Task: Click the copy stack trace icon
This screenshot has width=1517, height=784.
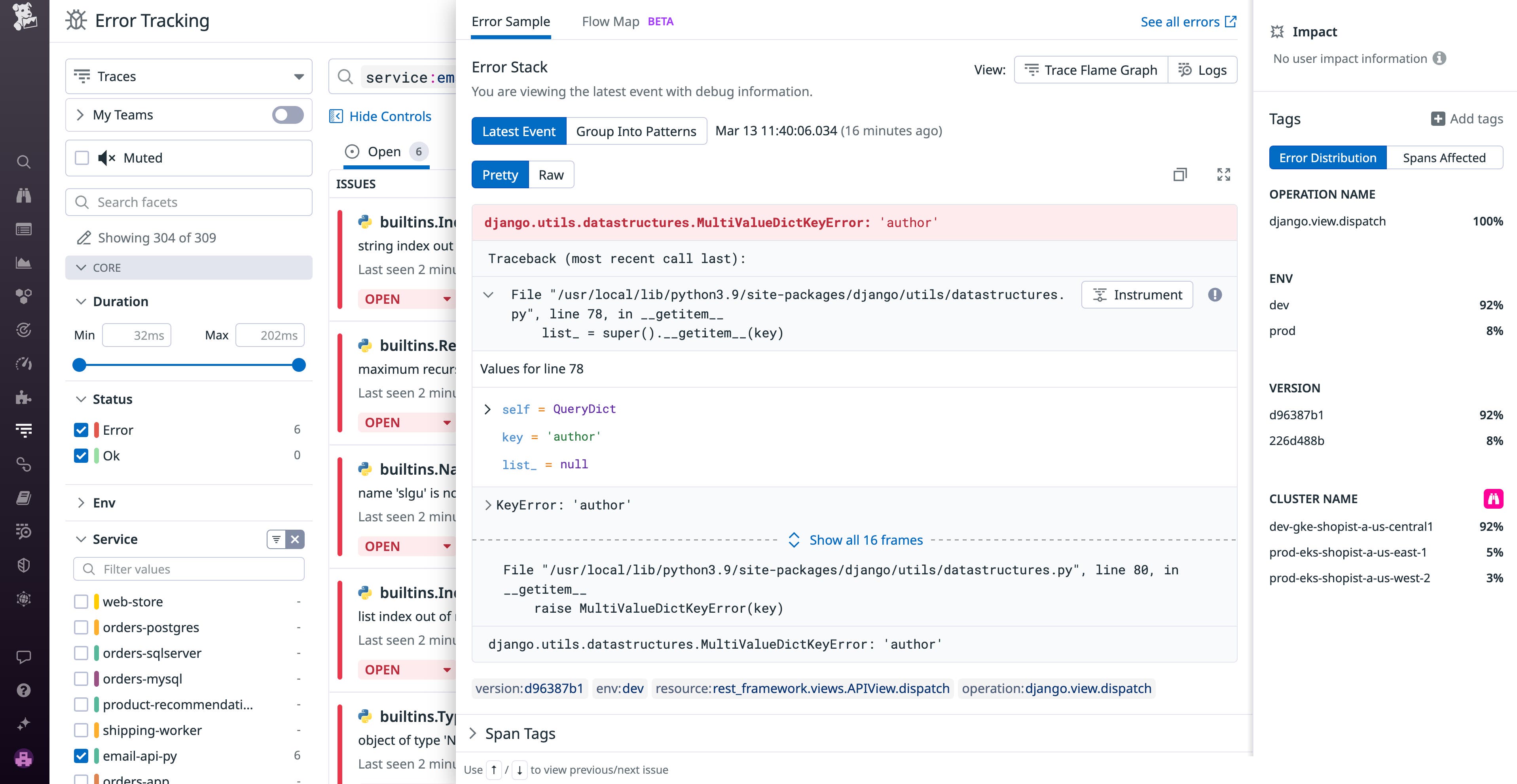Action: 1179,174
